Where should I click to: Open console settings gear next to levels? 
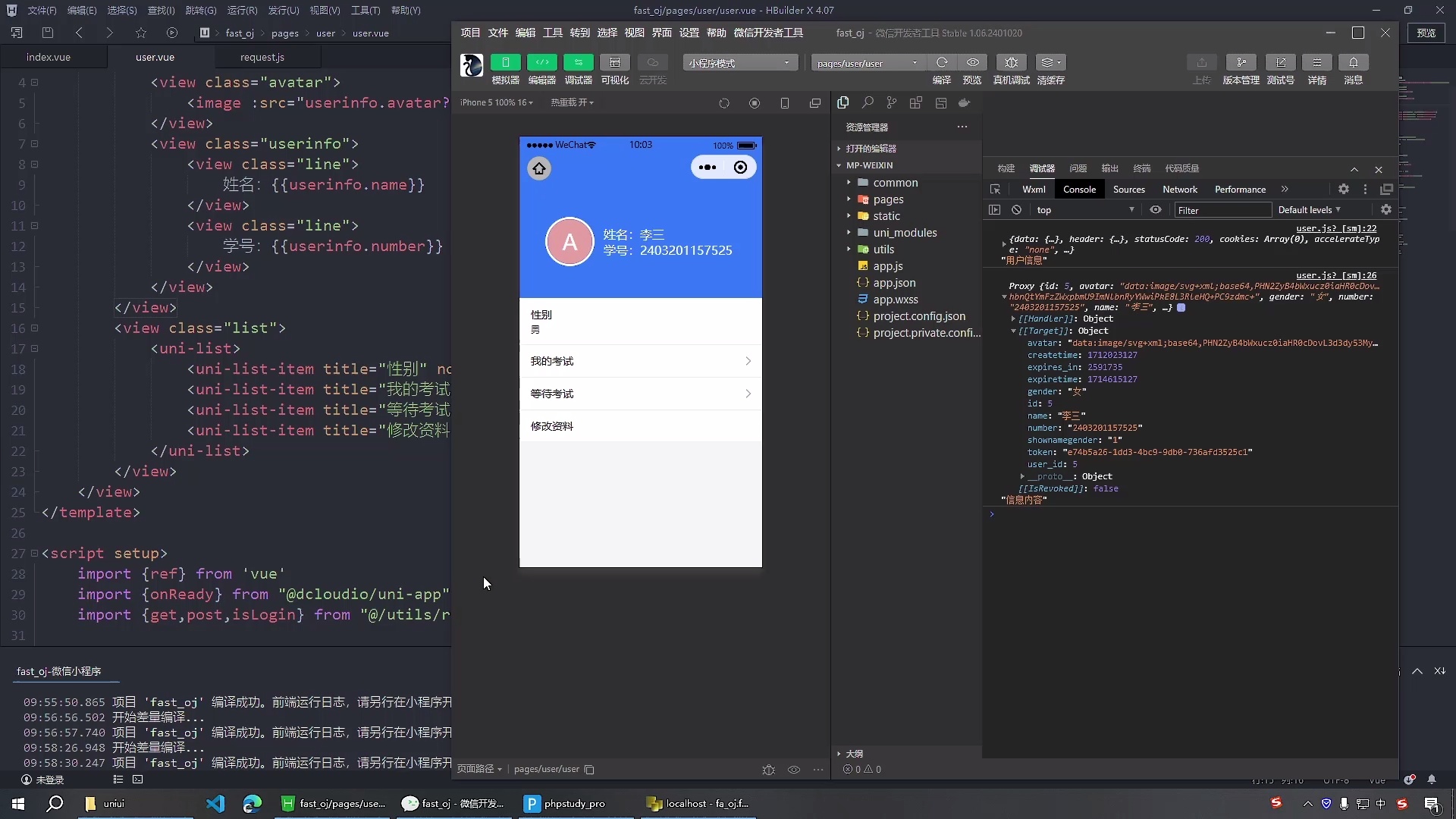[1385, 210]
